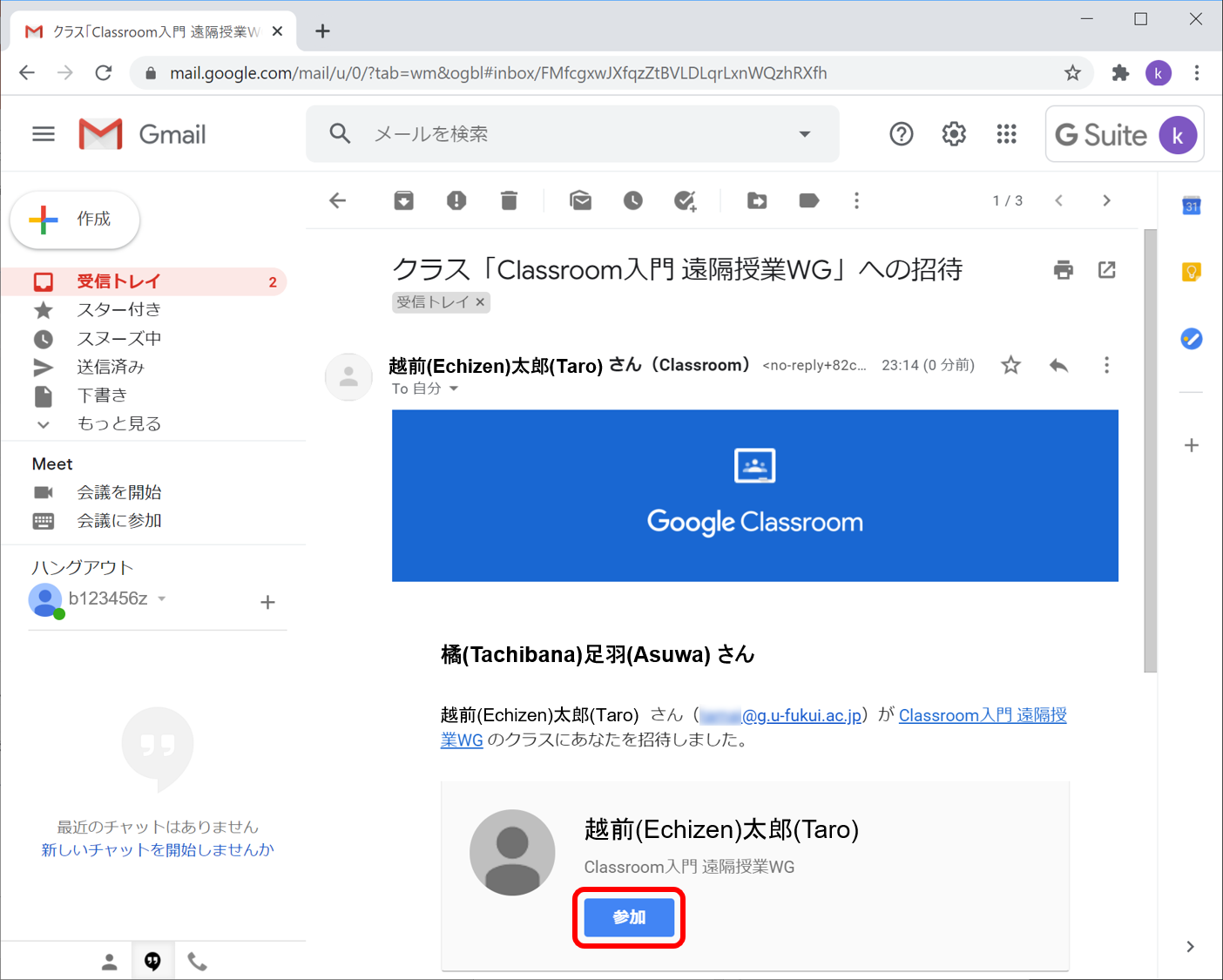Open the support help icon
Viewport: 1223px width, 980px height.
(902, 134)
